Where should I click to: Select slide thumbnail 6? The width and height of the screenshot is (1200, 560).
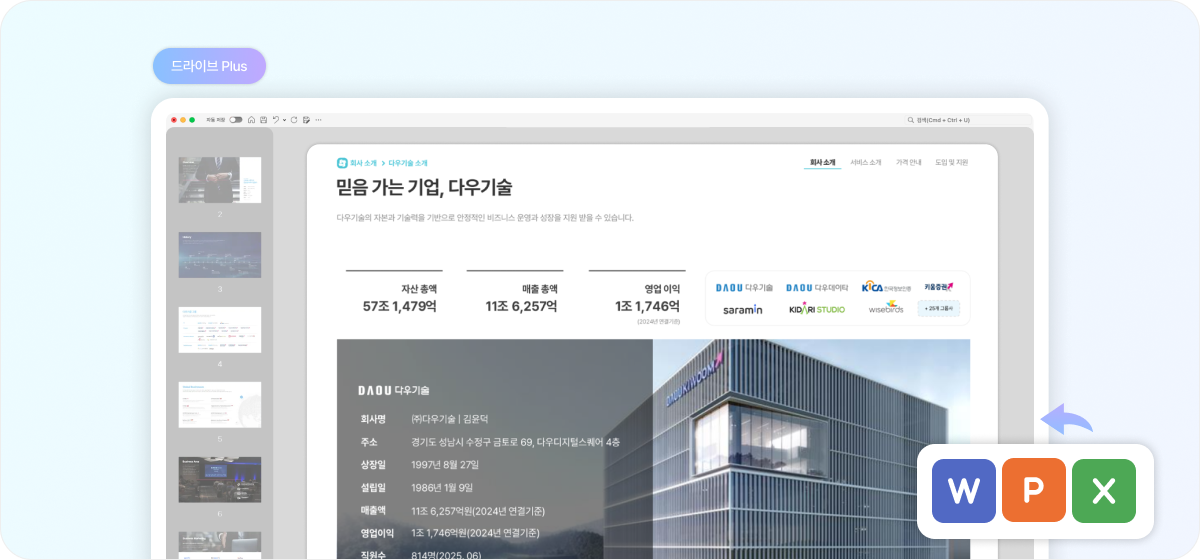[219, 480]
